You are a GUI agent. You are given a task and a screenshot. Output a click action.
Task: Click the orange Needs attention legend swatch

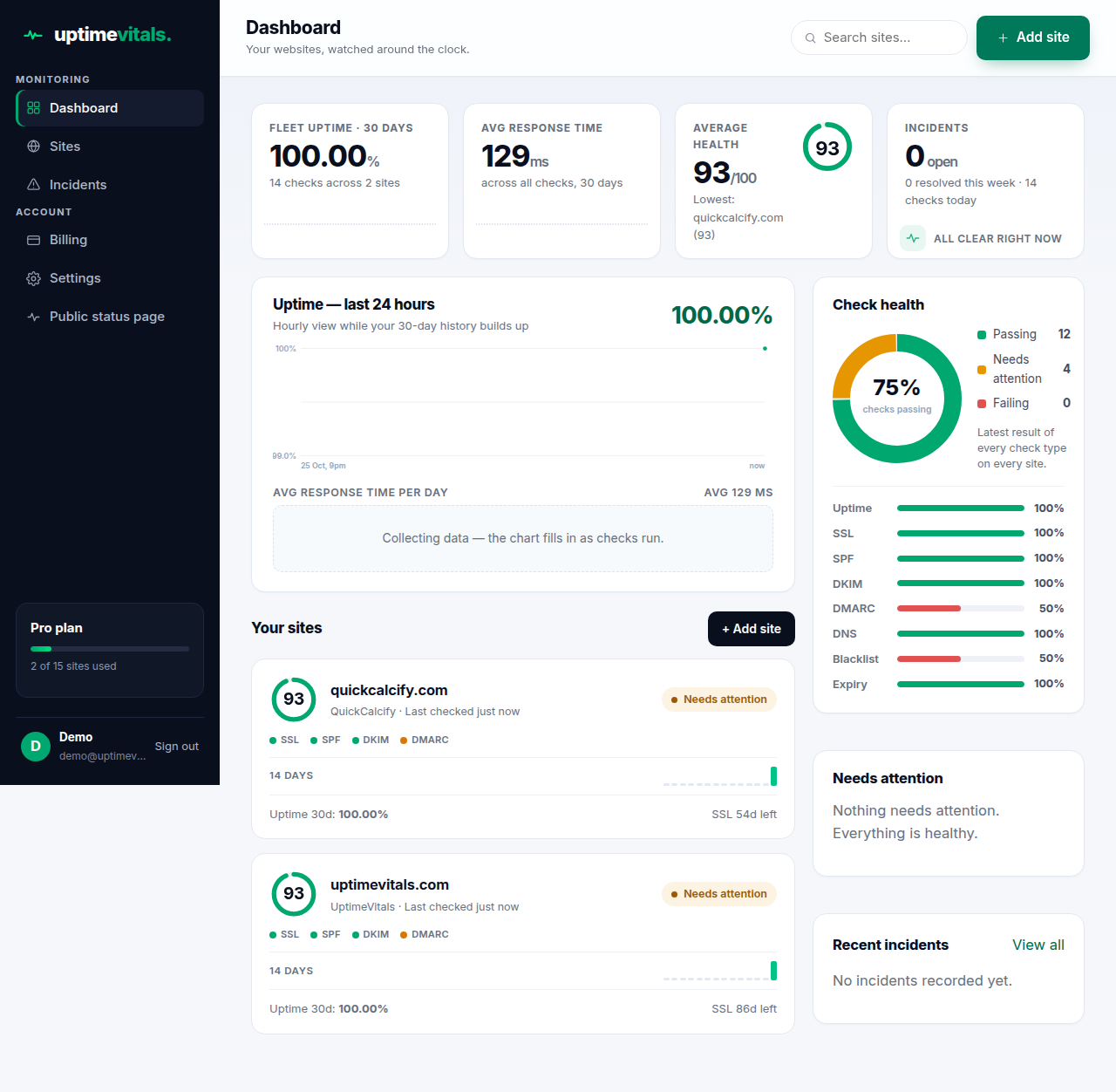tap(982, 370)
